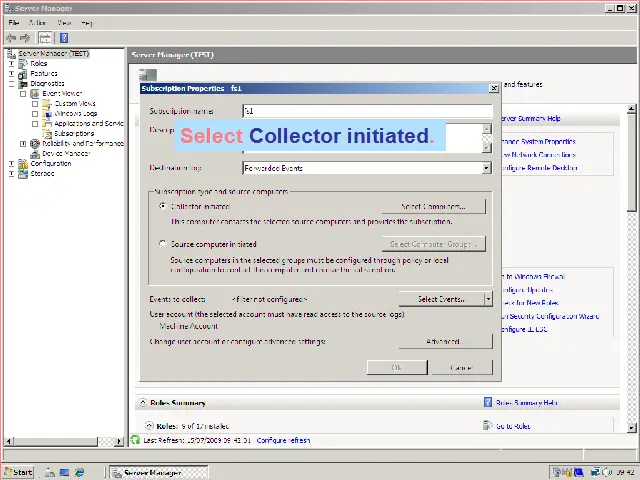Click the Device Manager tree icon
640x480 pixels.
[35, 154]
